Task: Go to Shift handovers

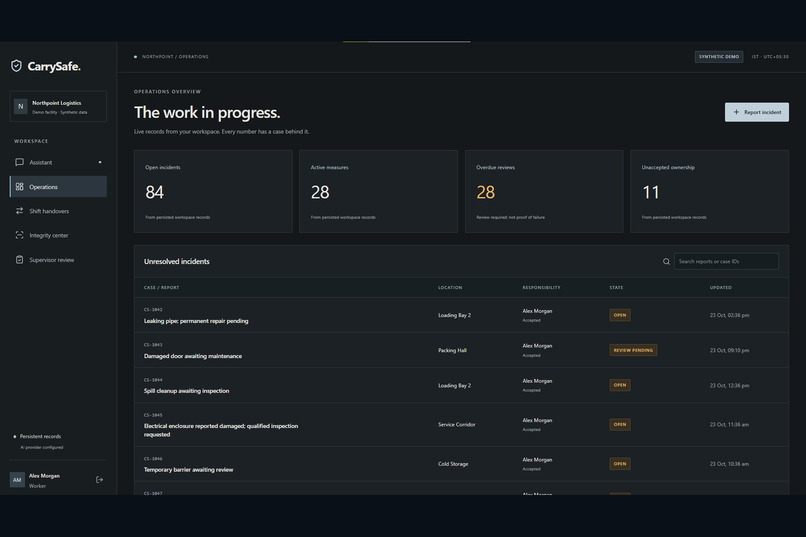Action: pyautogui.click(x=58, y=211)
